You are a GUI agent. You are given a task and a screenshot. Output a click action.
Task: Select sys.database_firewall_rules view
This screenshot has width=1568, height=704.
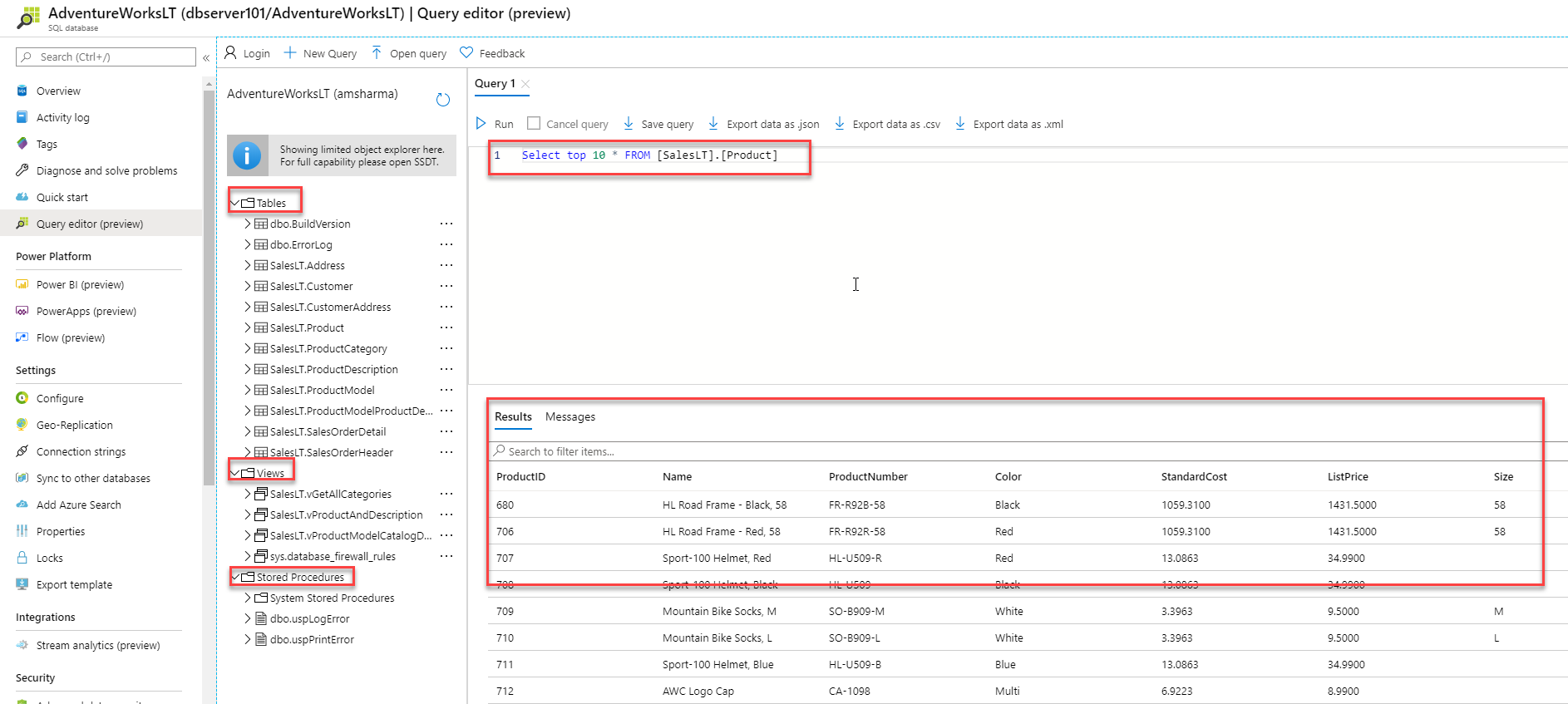[x=333, y=556]
